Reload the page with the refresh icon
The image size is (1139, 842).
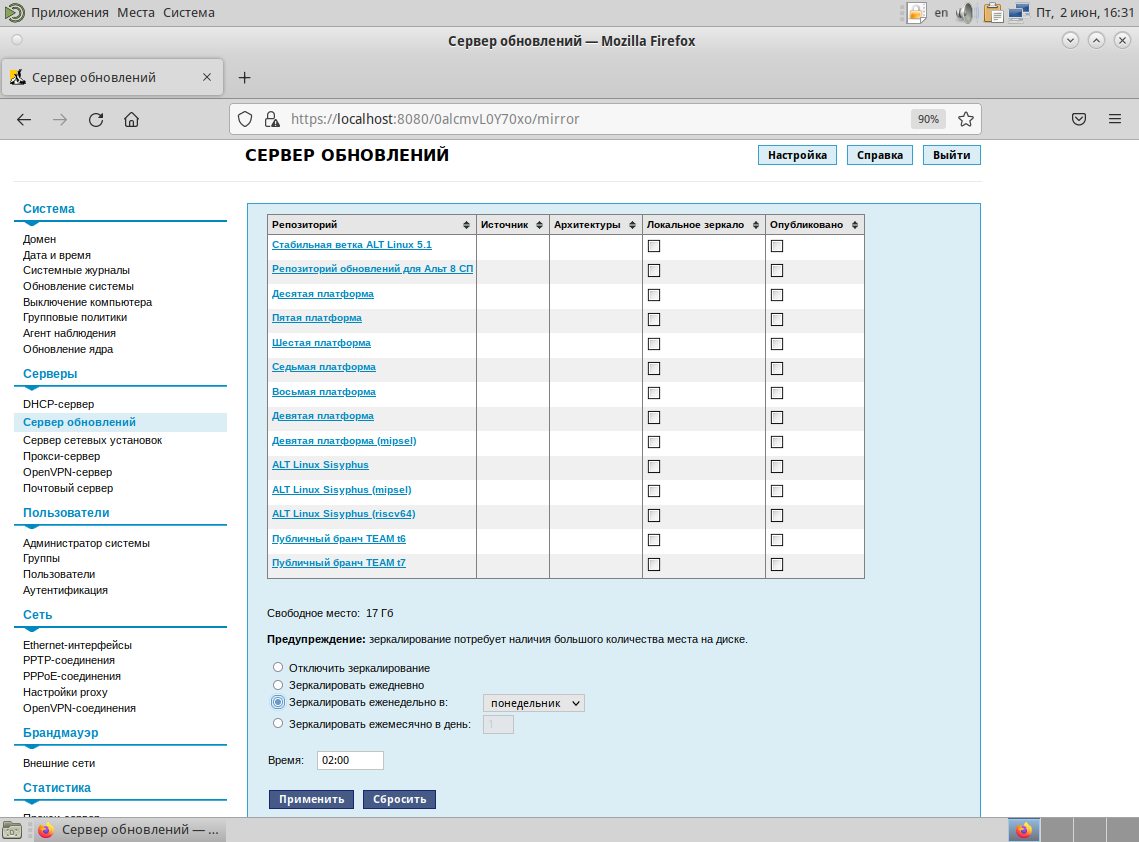tap(96, 119)
